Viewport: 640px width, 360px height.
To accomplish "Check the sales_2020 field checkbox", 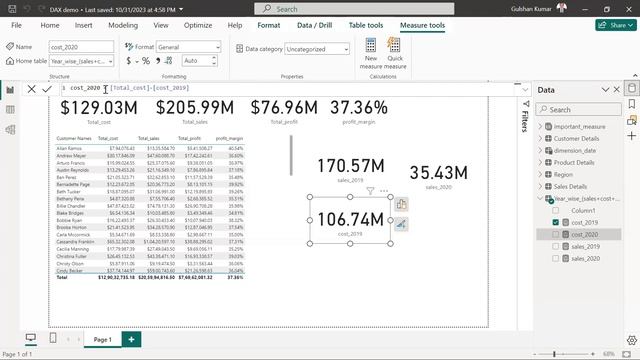I will pyautogui.click(x=556, y=258).
